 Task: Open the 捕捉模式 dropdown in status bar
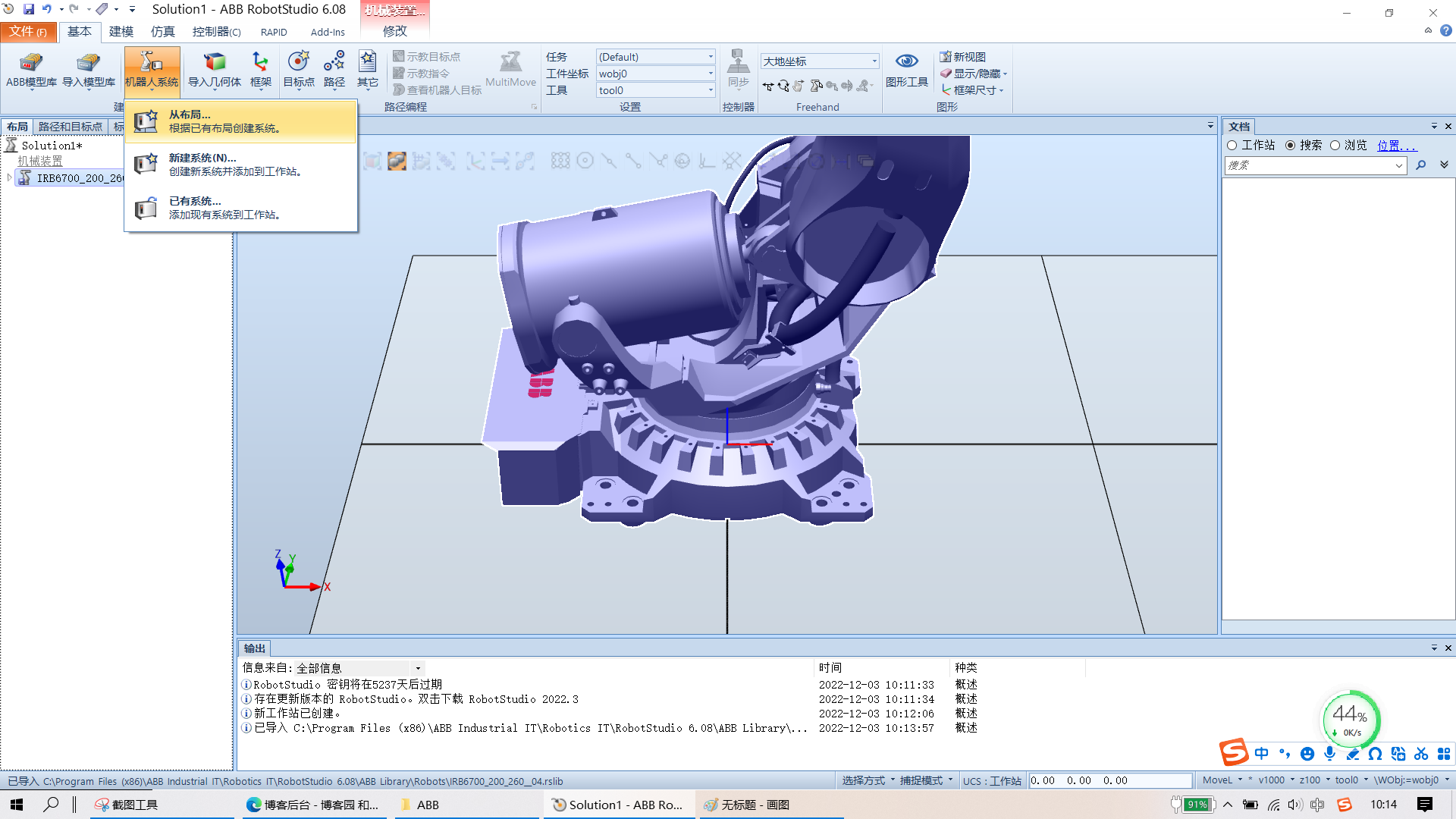[926, 780]
